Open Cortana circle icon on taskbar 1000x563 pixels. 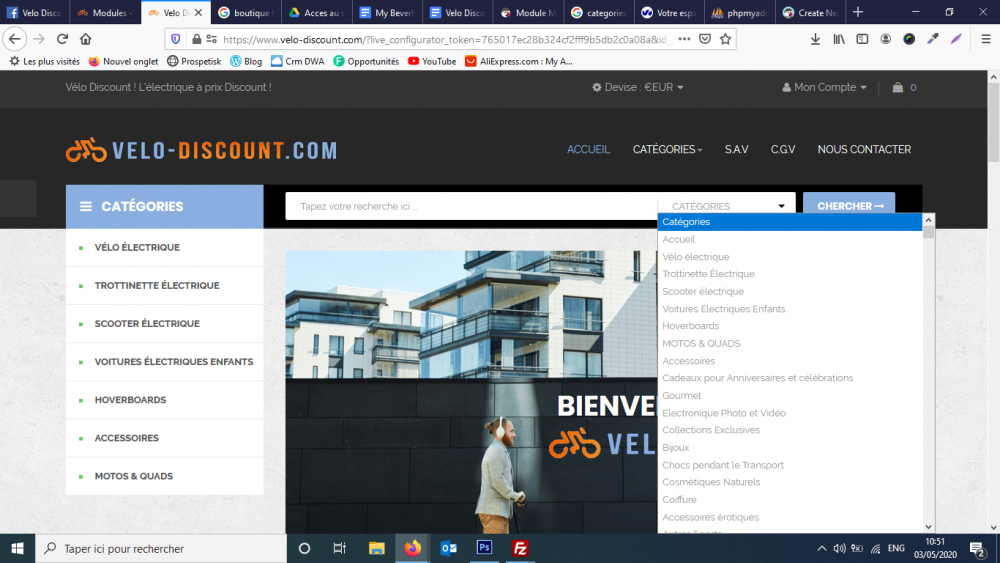pyautogui.click(x=304, y=548)
